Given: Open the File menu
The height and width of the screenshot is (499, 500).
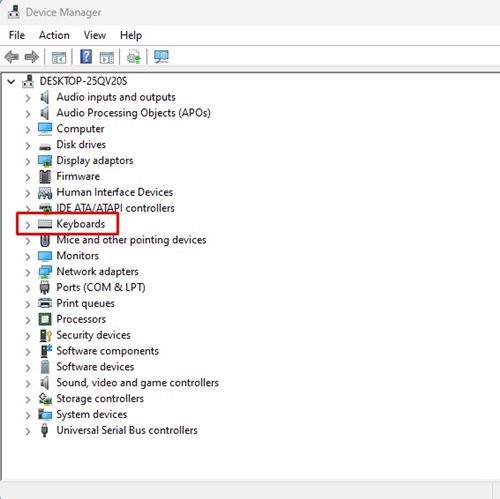Looking at the screenshot, I should tap(17, 35).
